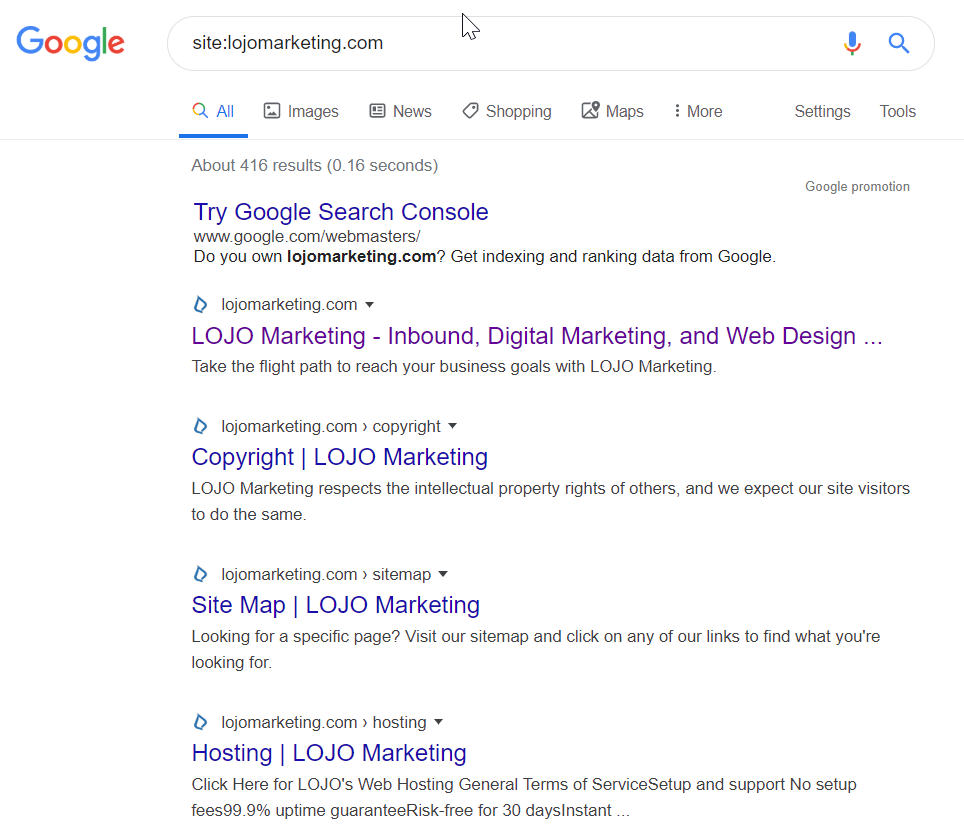
Task: Click the favicon beside the hosting result
Action: pos(200,722)
